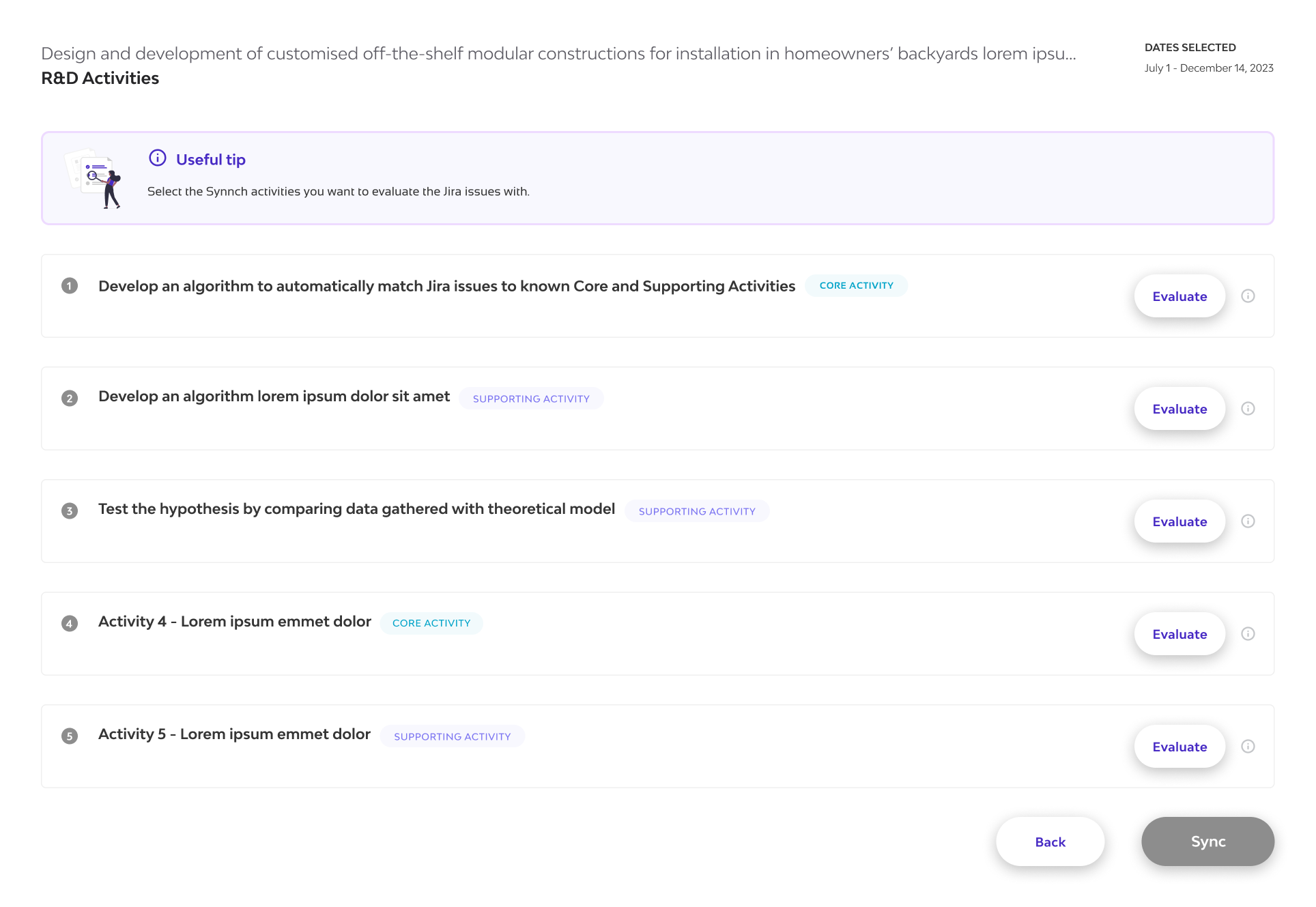
Task: Click the number 1 step badge
Action: 70,286
